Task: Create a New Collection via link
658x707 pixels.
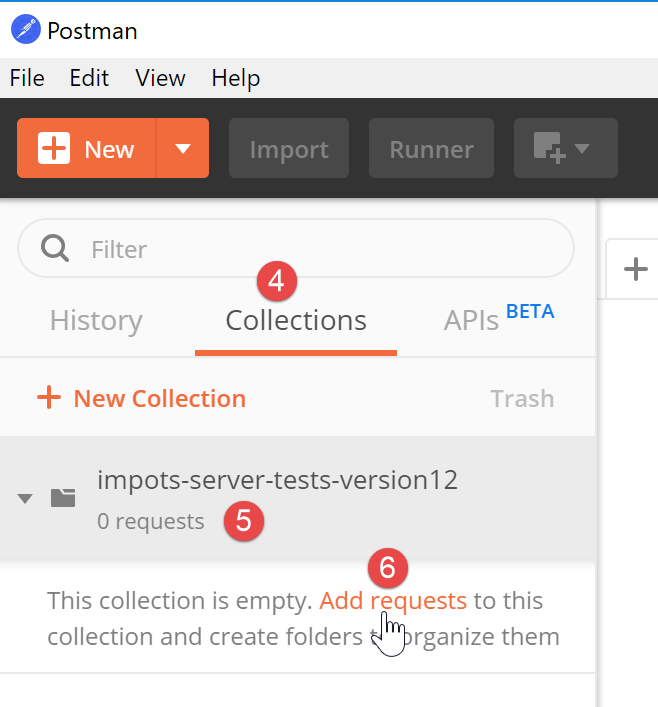Action: [159, 398]
